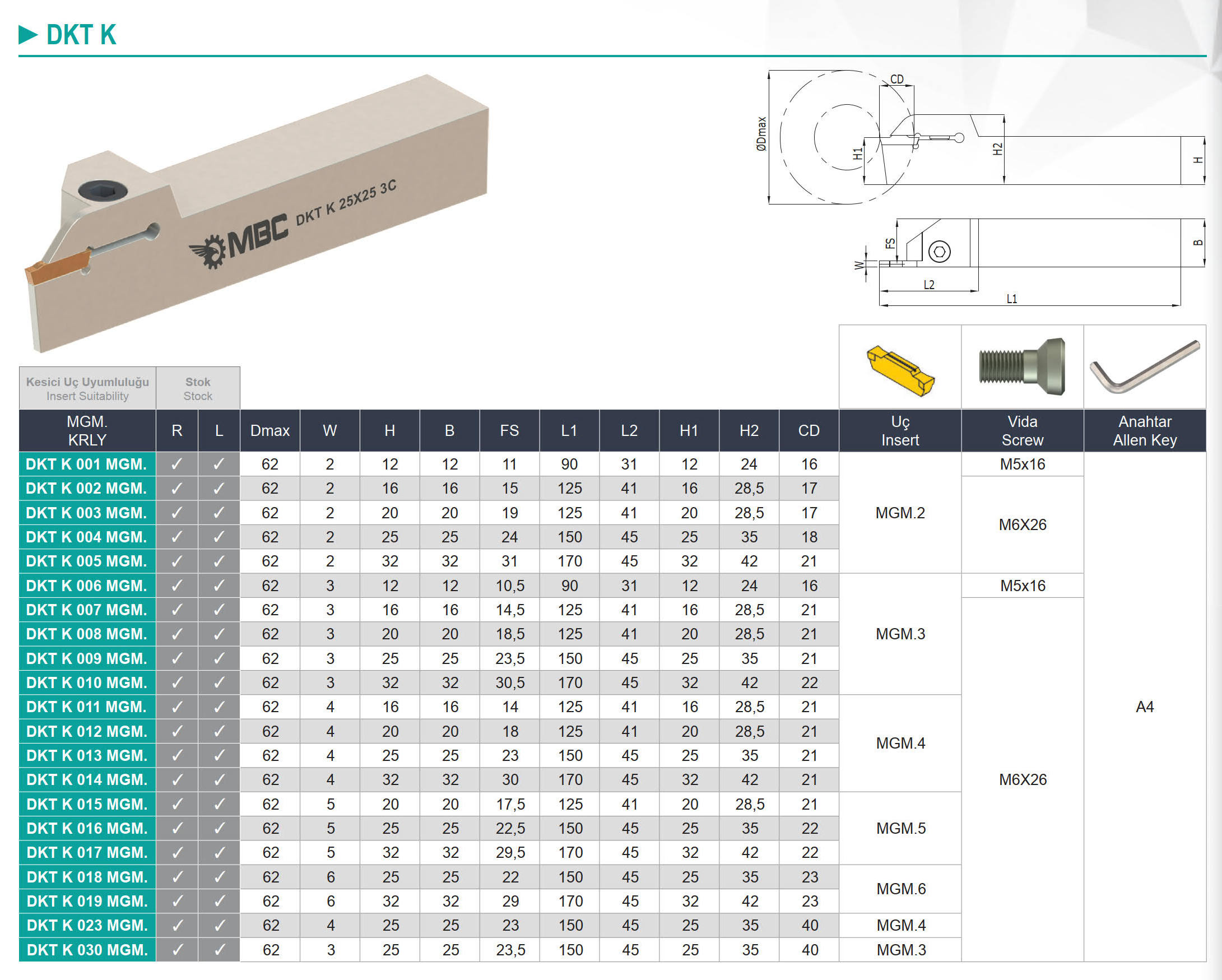Click the A4 Allen key cell
The height and width of the screenshot is (980, 1222).
1144,707
